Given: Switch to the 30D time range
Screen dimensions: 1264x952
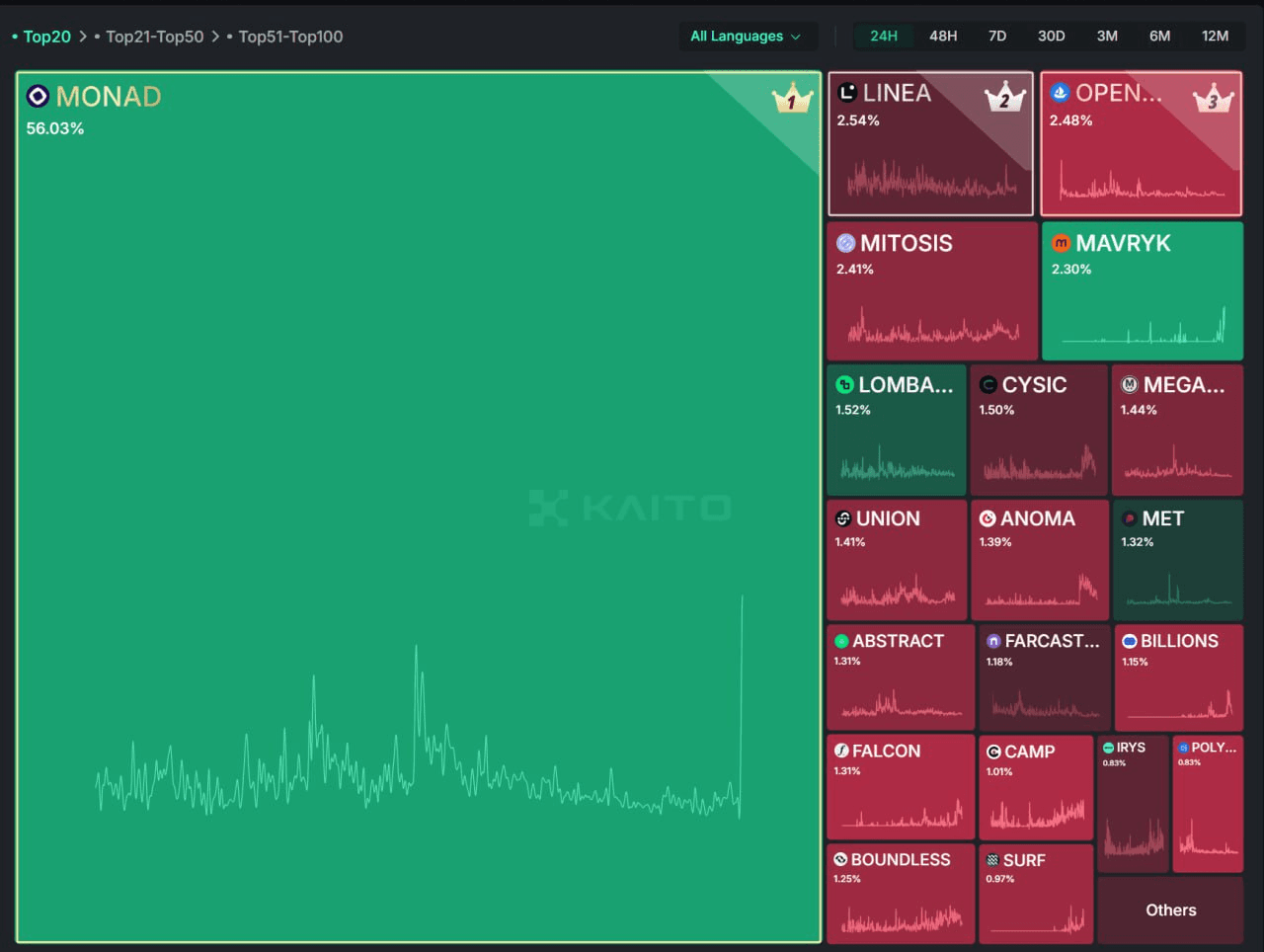Looking at the screenshot, I should point(1051,36).
